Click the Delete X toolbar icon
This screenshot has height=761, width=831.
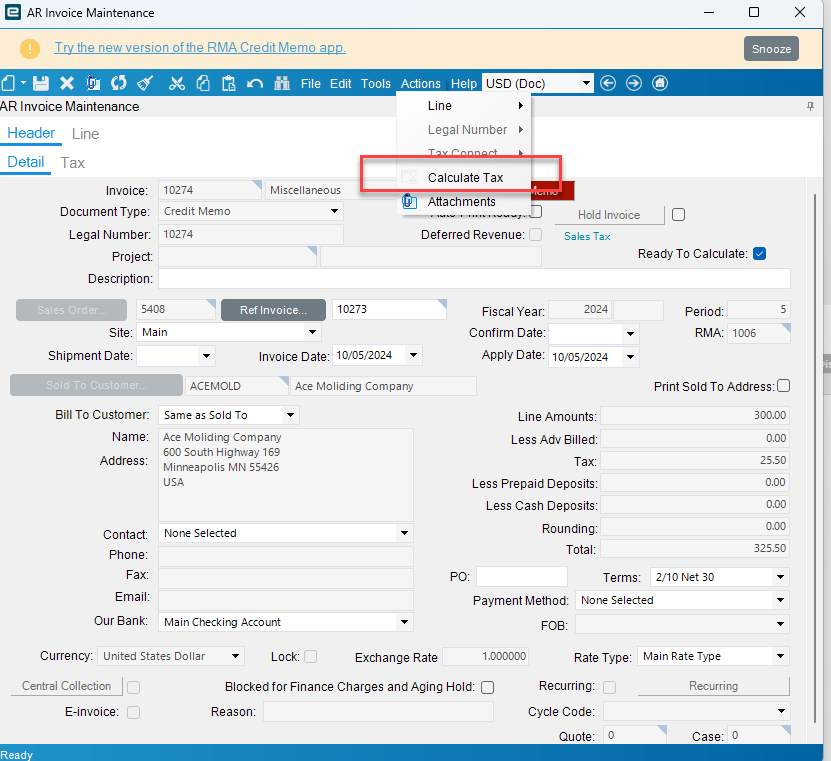click(67, 83)
